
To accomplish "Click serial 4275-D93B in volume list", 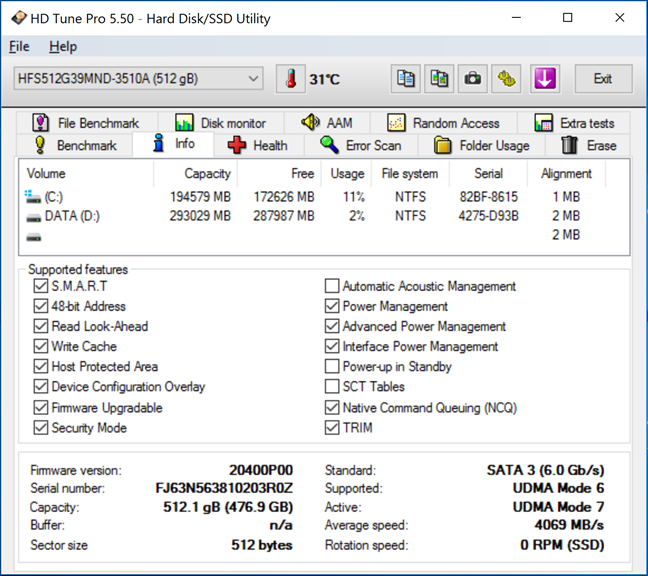I will (x=488, y=216).
